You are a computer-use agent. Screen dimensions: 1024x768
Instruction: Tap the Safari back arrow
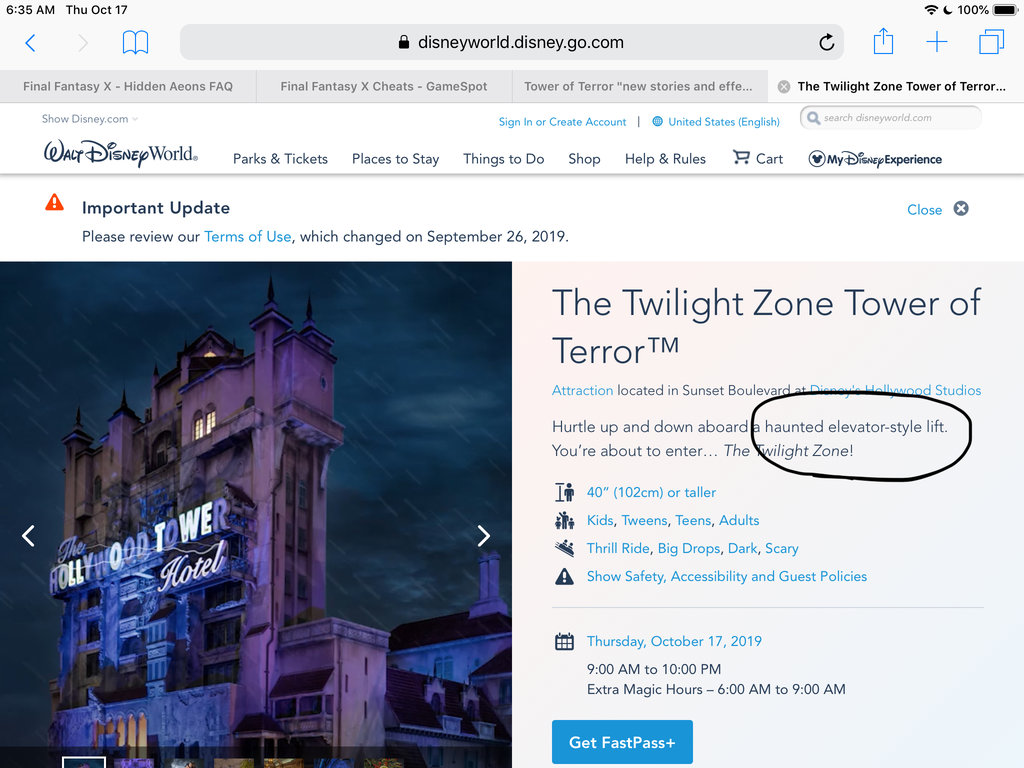(30, 43)
